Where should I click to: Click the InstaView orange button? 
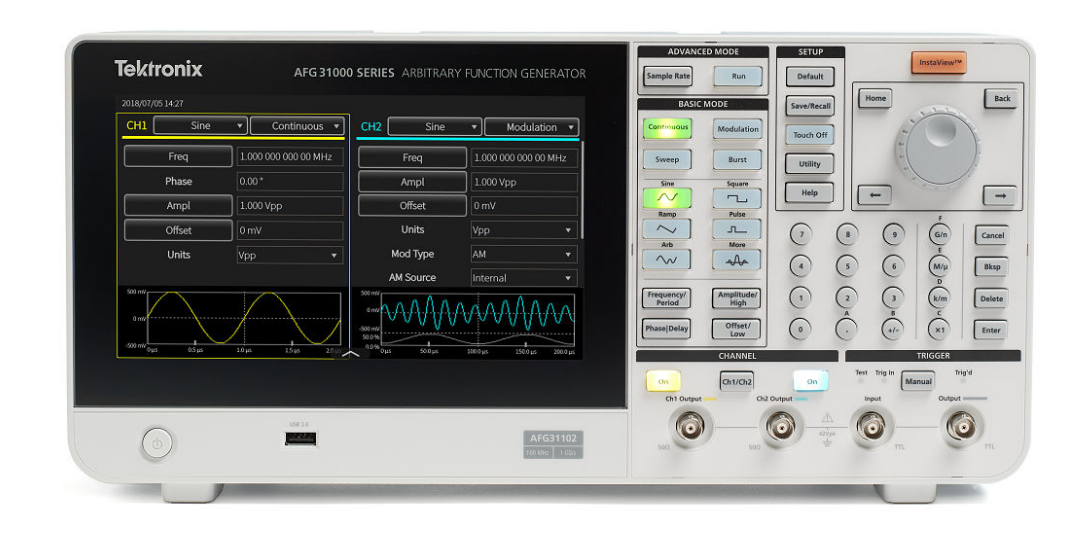tap(939, 63)
